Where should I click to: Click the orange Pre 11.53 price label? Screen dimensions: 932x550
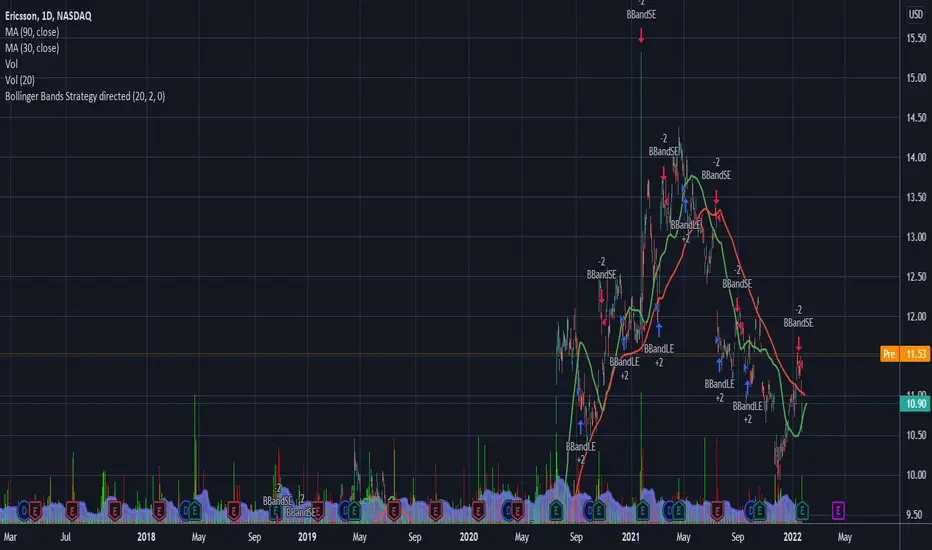click(904, 354)
